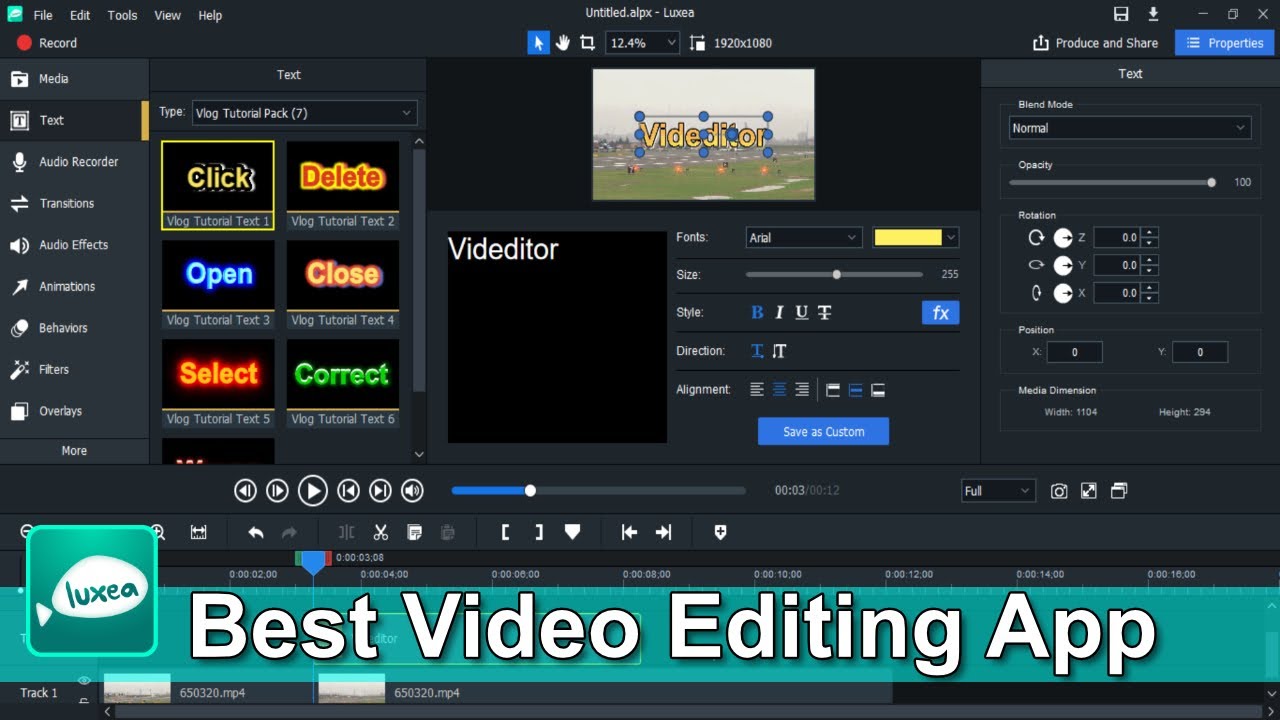This screenshot has width=1280, height=720.
Task: Click the Position X input field
Action: click(x=1074, y=352)
